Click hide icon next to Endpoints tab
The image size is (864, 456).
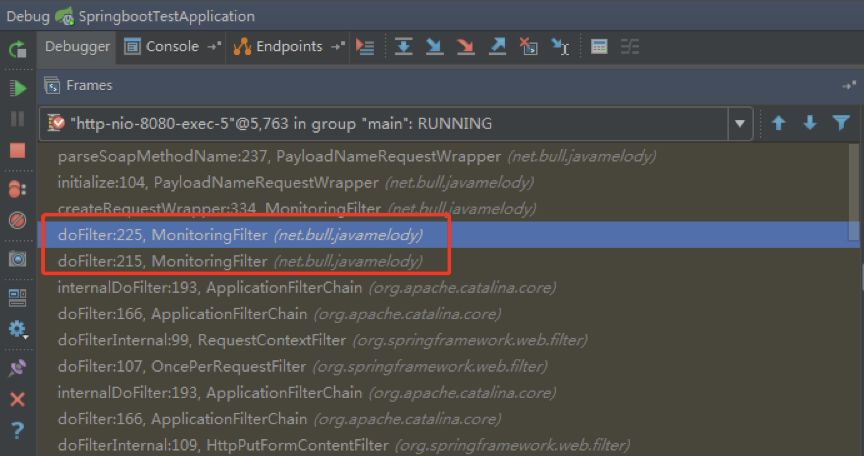[338, 47]
